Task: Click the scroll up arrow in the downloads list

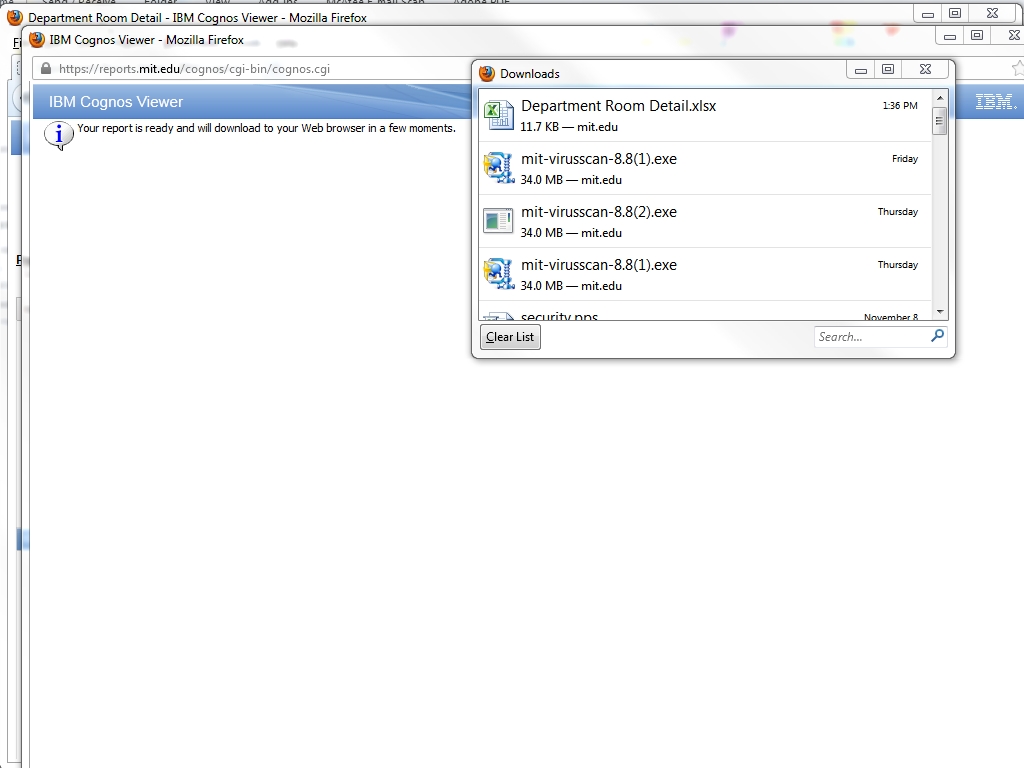Action: tap(939, 98)
